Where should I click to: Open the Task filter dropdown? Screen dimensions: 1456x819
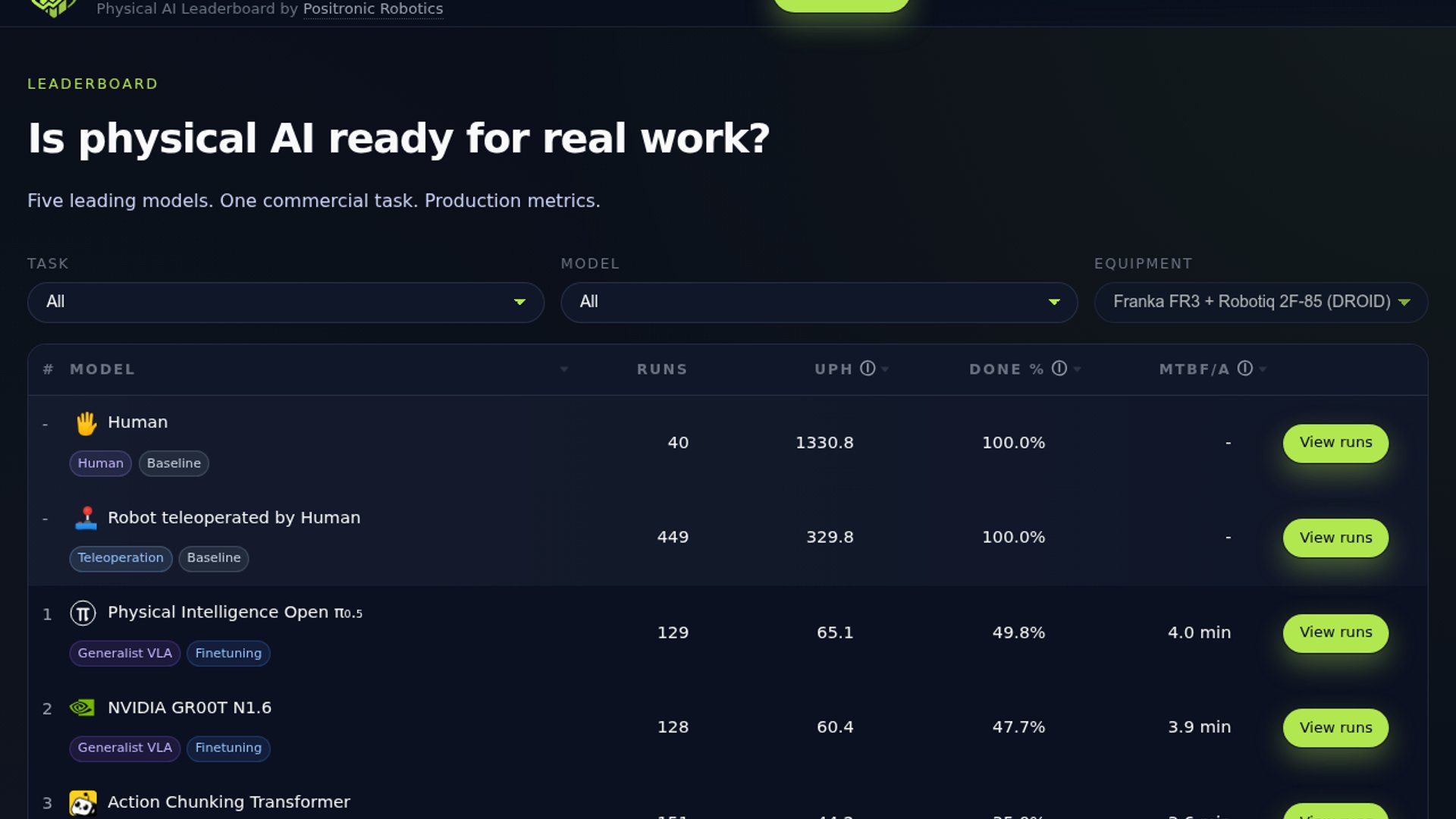(285, 302)
